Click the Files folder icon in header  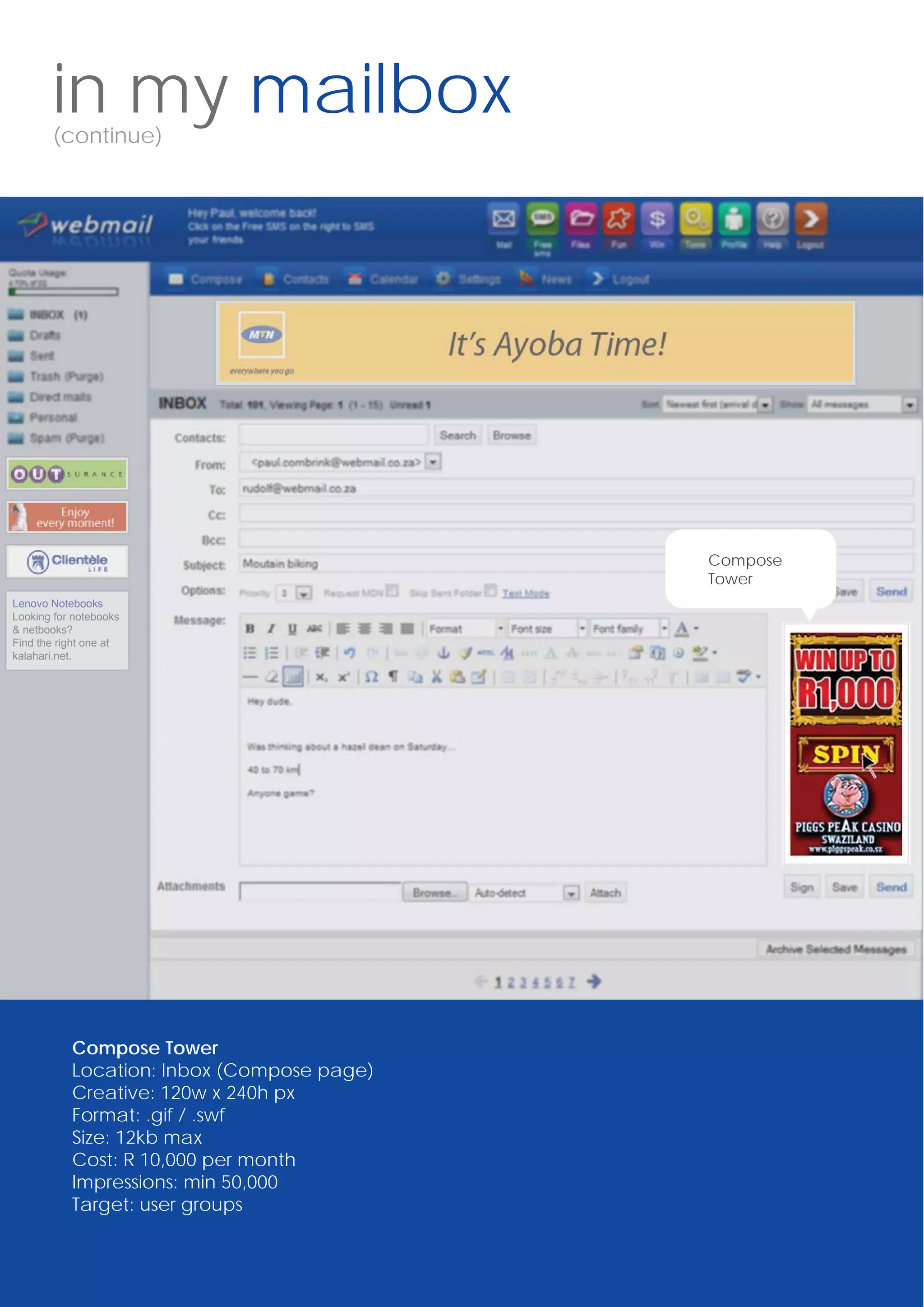[581, 219]
